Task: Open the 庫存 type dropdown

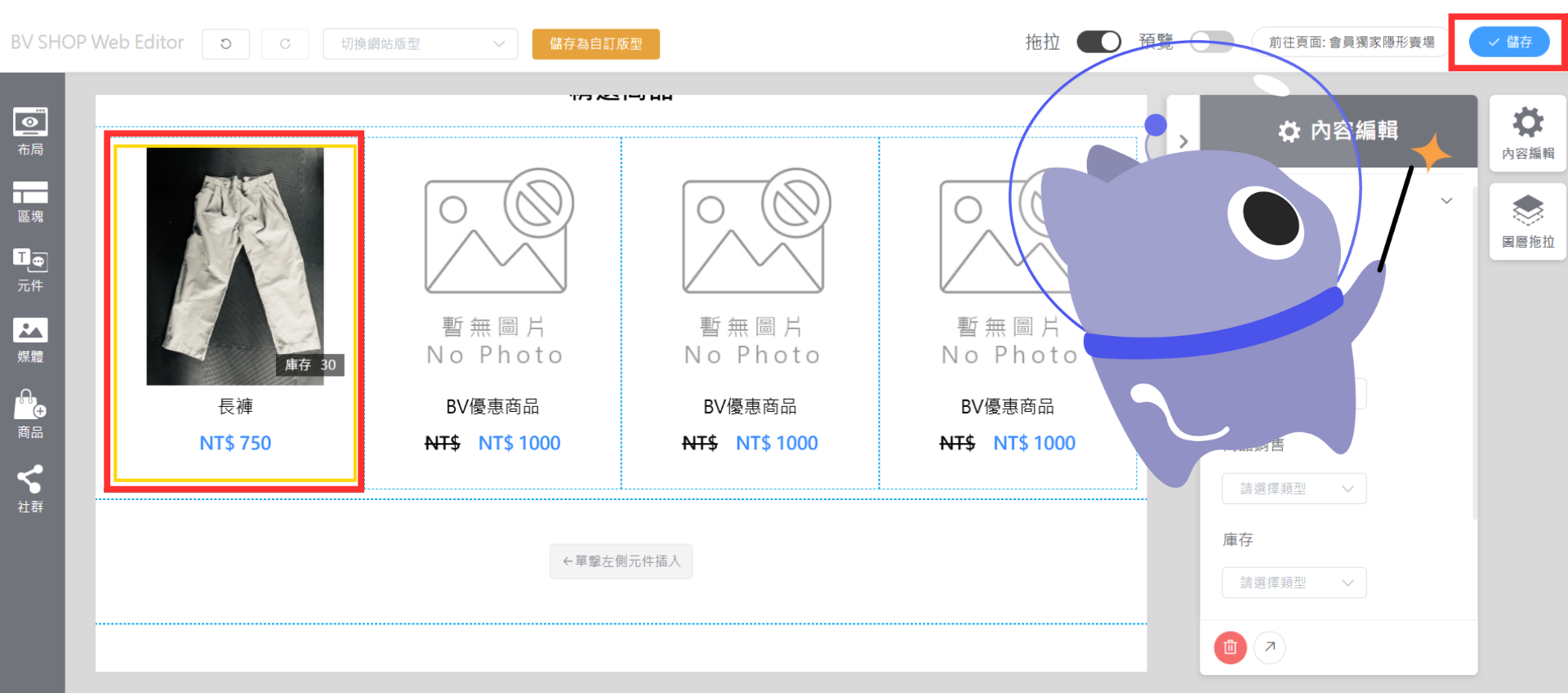Action: tap(1294, 583)
